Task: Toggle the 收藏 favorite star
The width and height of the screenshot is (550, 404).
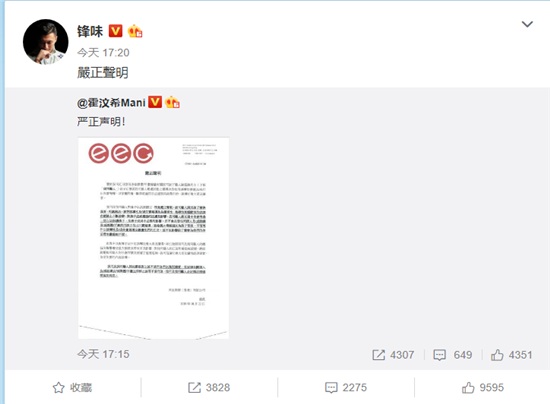Action: (x=72, y=388)
